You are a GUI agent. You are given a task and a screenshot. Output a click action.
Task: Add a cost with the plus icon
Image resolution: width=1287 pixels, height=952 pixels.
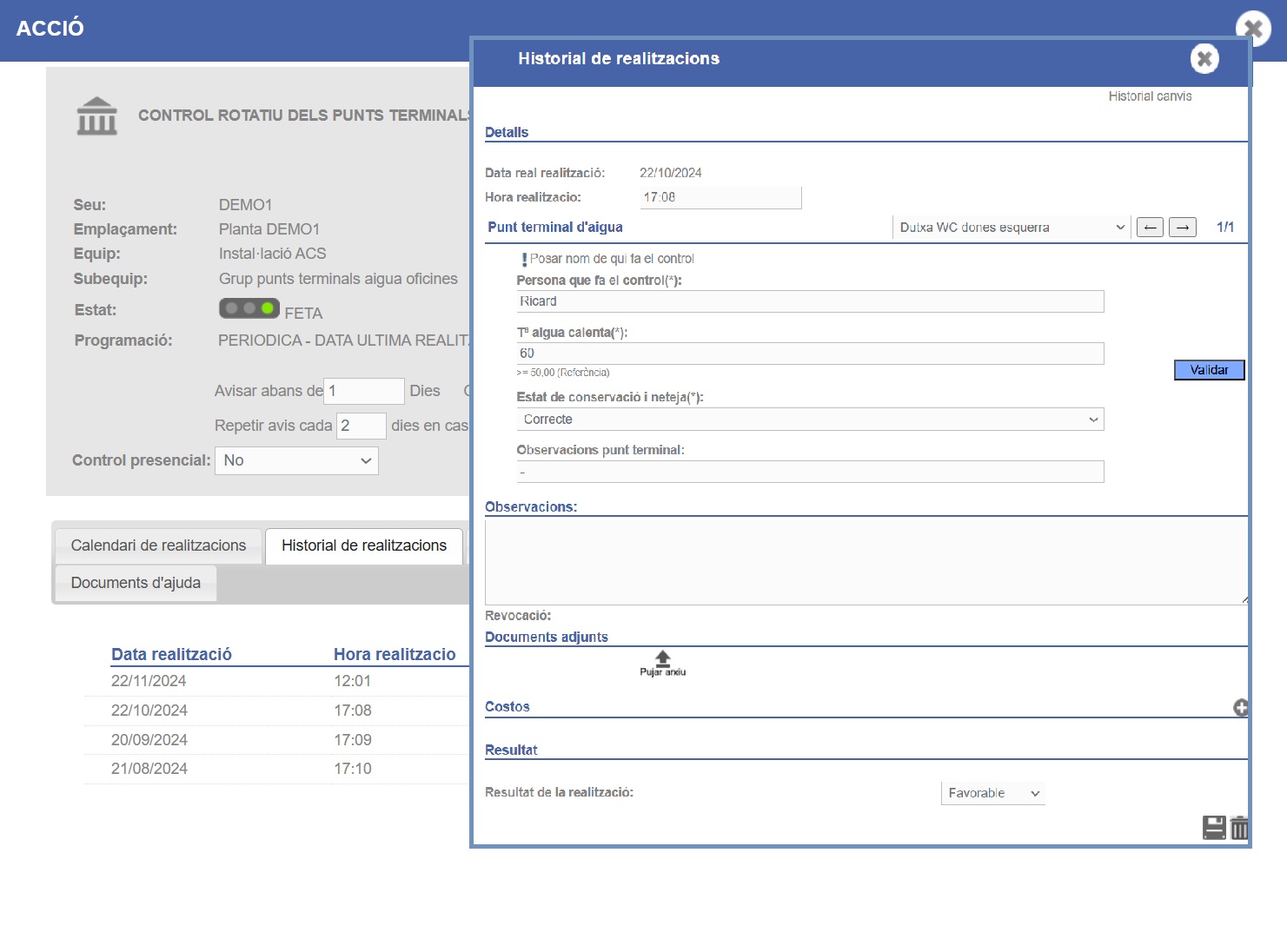1241,707
